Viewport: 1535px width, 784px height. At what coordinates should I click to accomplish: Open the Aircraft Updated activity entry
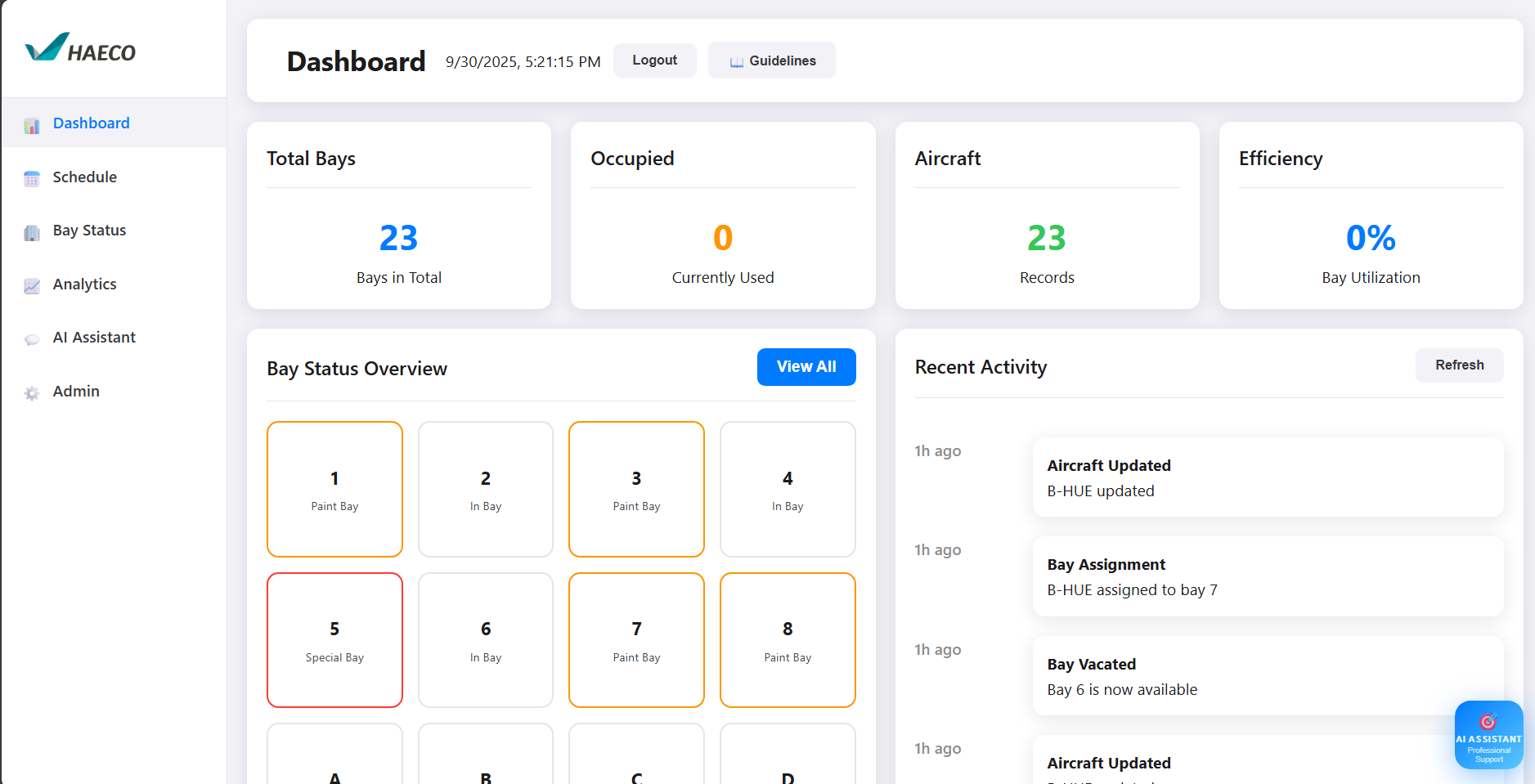click(x=1267, y=477)
